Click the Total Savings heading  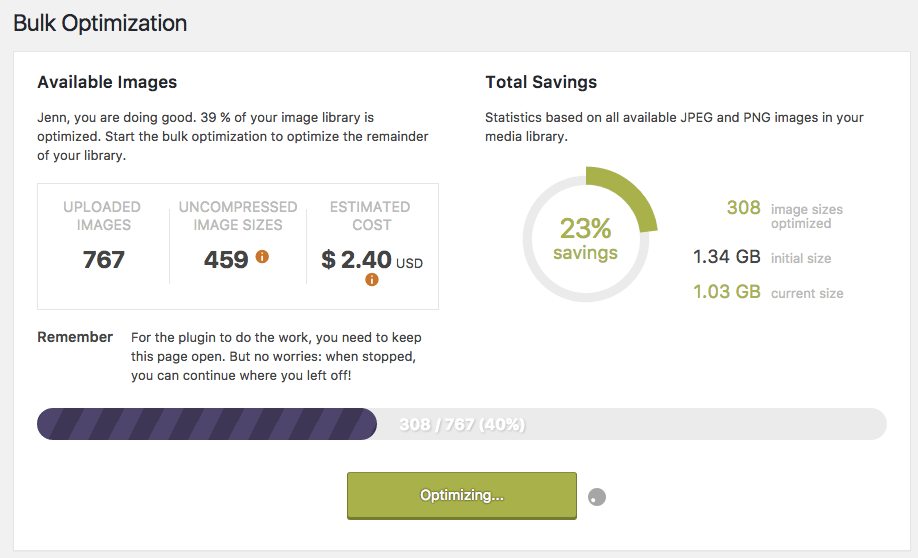tap(541, 82)
